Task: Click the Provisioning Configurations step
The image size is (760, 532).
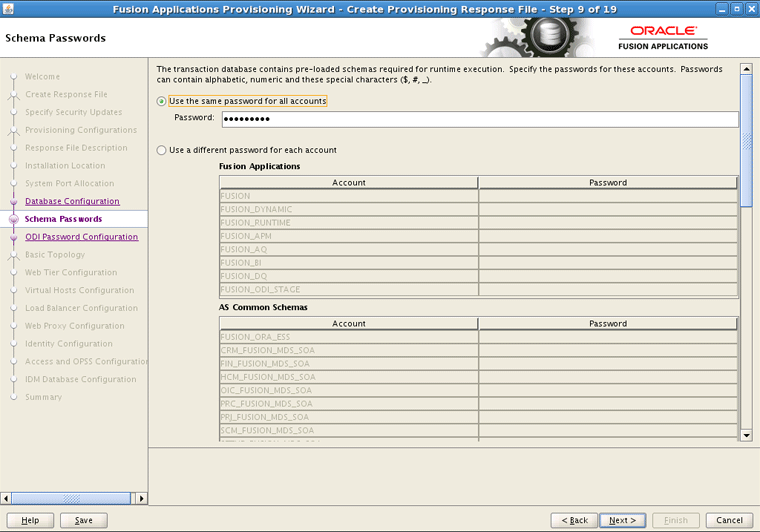Action: tap(81, 130)
